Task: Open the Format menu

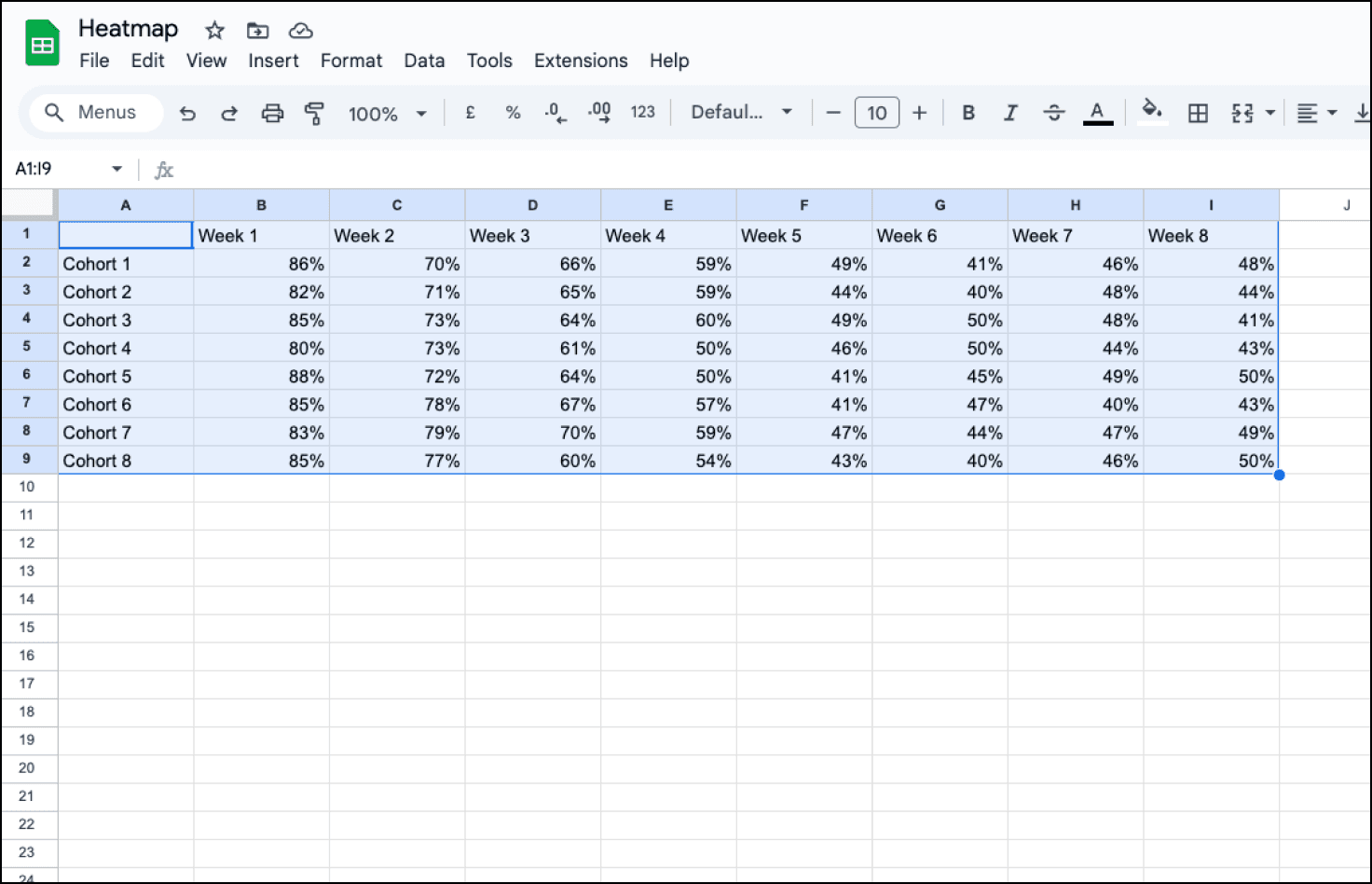Action: coord(350,61)
